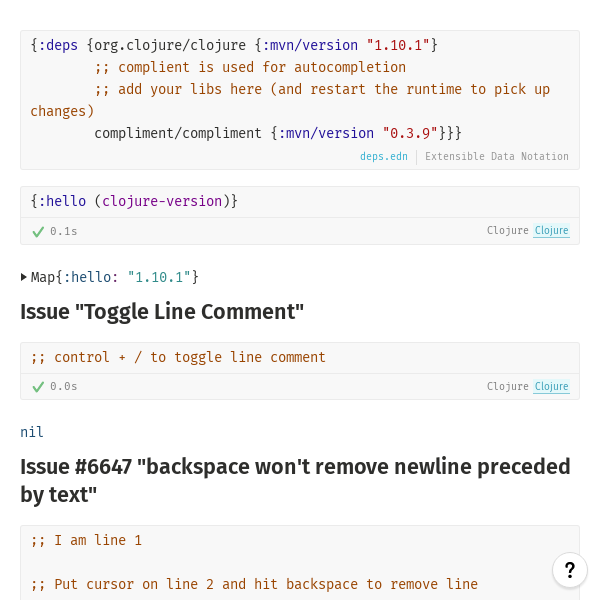This screenshot has height=600, width=600.
Task: Click the 0.1s runtime indicator
Action: point(63,231)
